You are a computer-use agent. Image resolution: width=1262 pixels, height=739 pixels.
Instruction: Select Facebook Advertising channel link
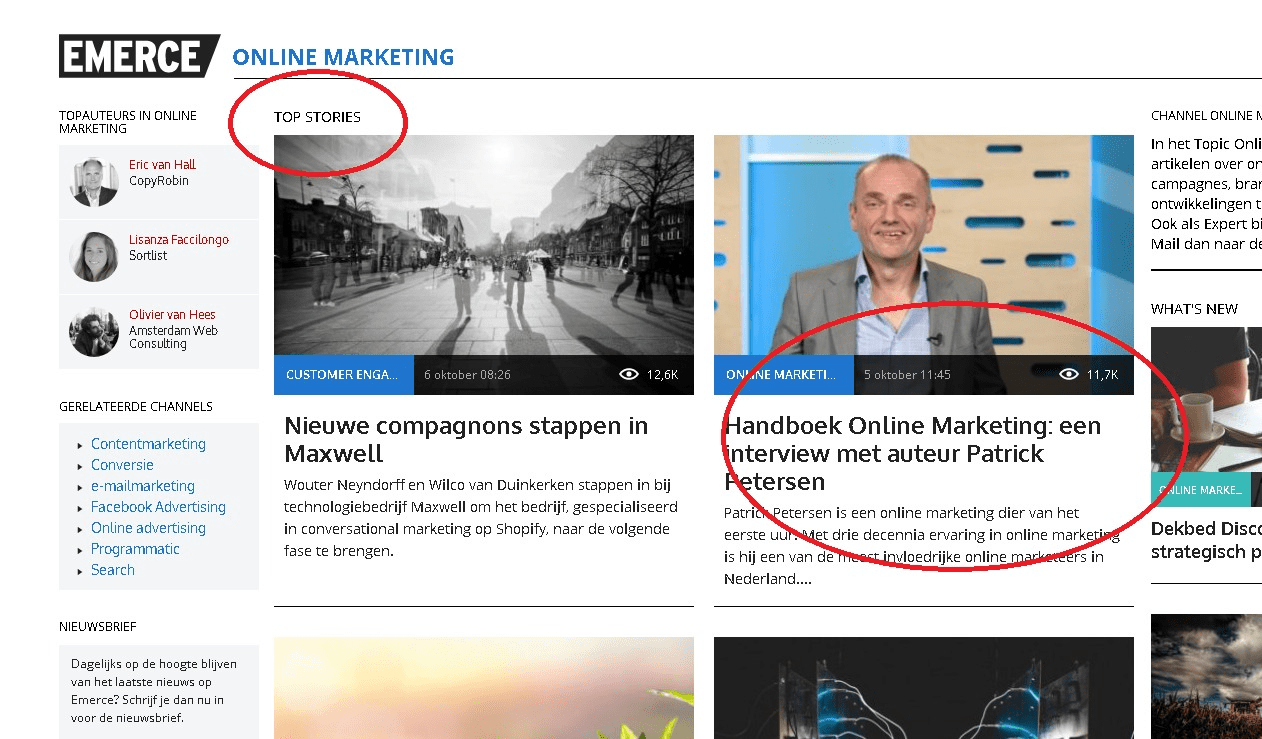click(x=158, y=507)
